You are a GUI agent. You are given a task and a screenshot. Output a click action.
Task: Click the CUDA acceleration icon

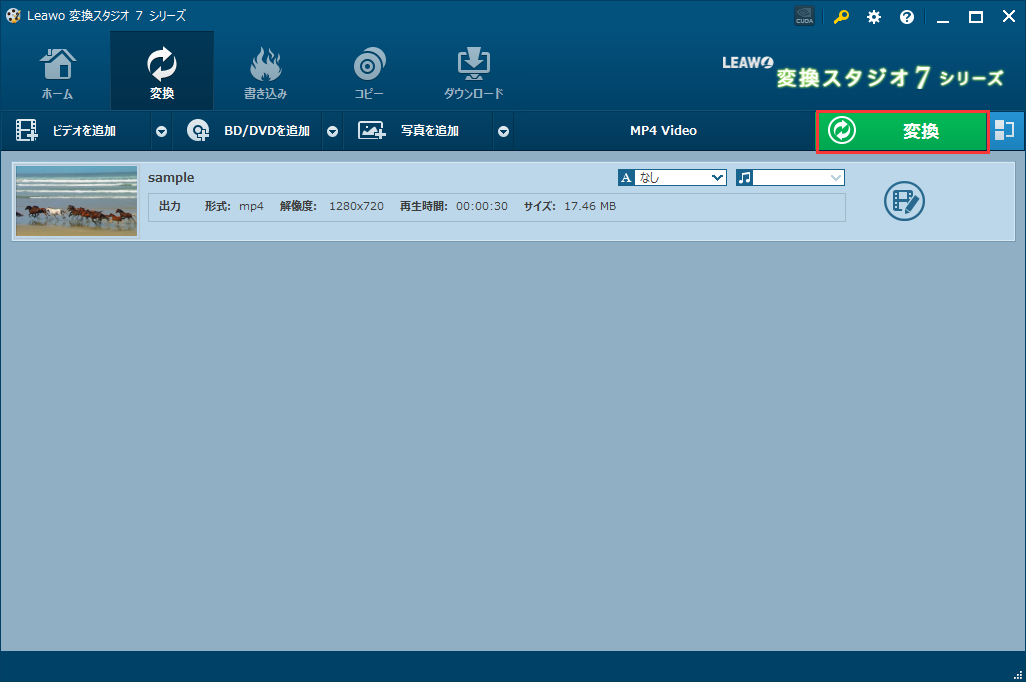(x=804, y=16)
